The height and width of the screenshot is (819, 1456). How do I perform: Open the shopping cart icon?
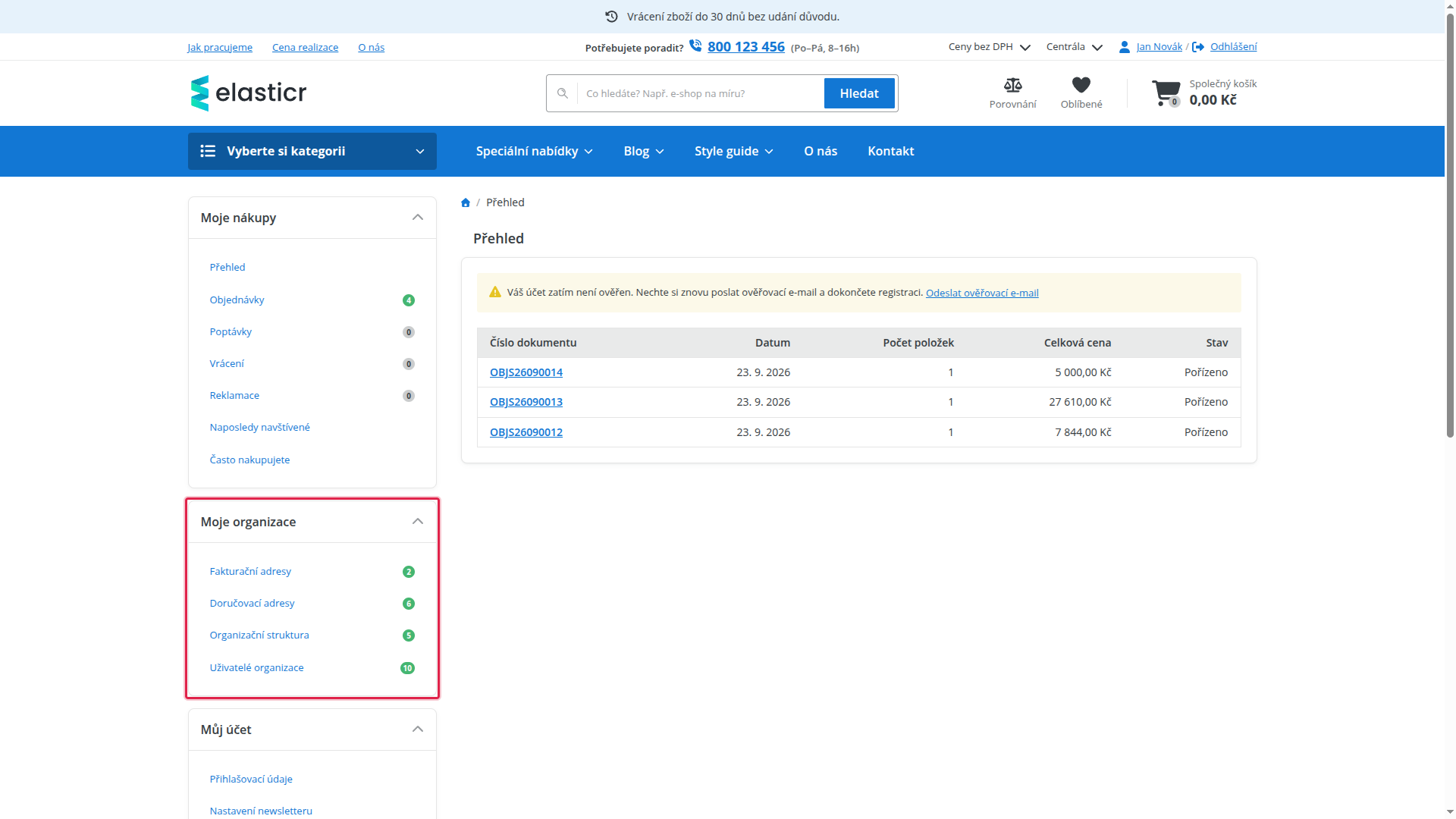pyautogui.click(x=1166, y=93)
